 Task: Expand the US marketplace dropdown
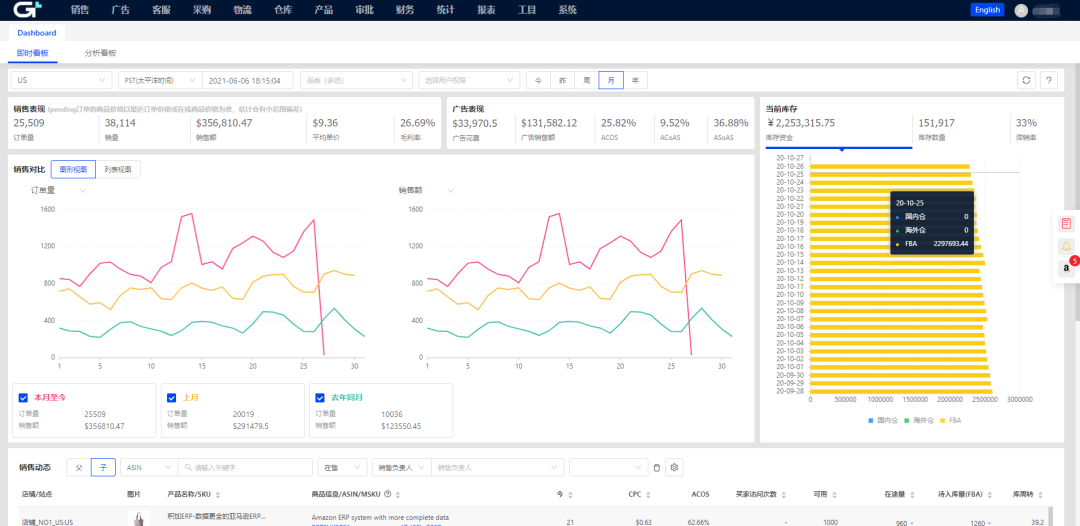point(60,80)
